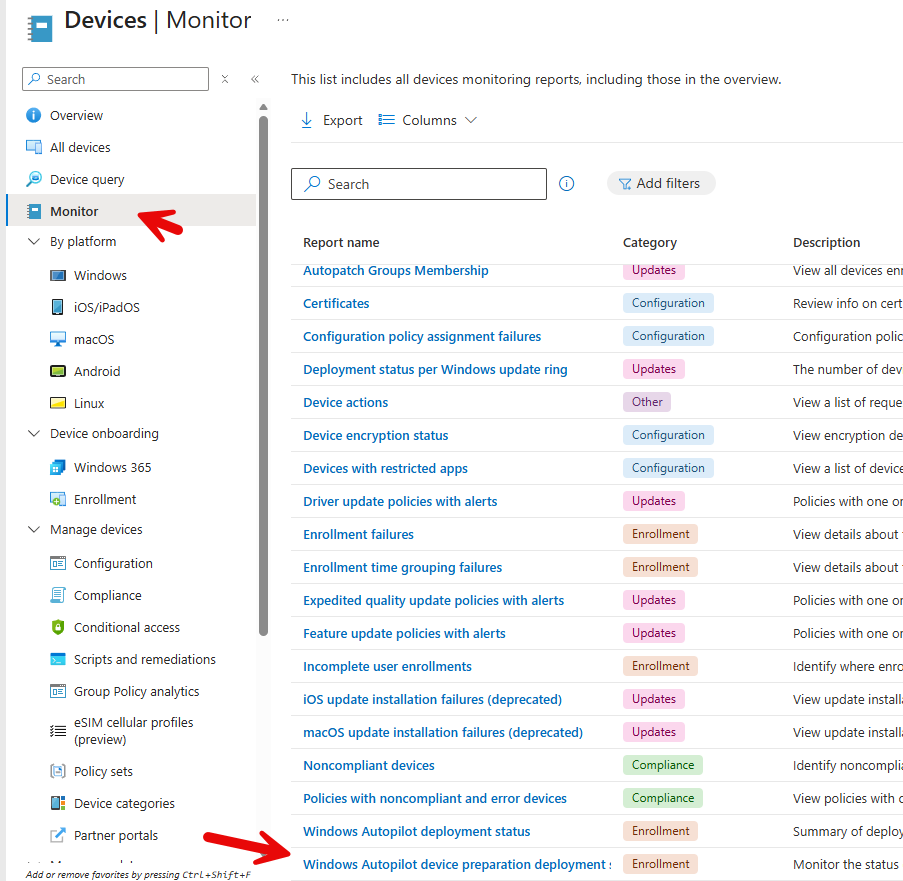
Task: Collapse the Device onboarding section
Action: coord(33,433)
